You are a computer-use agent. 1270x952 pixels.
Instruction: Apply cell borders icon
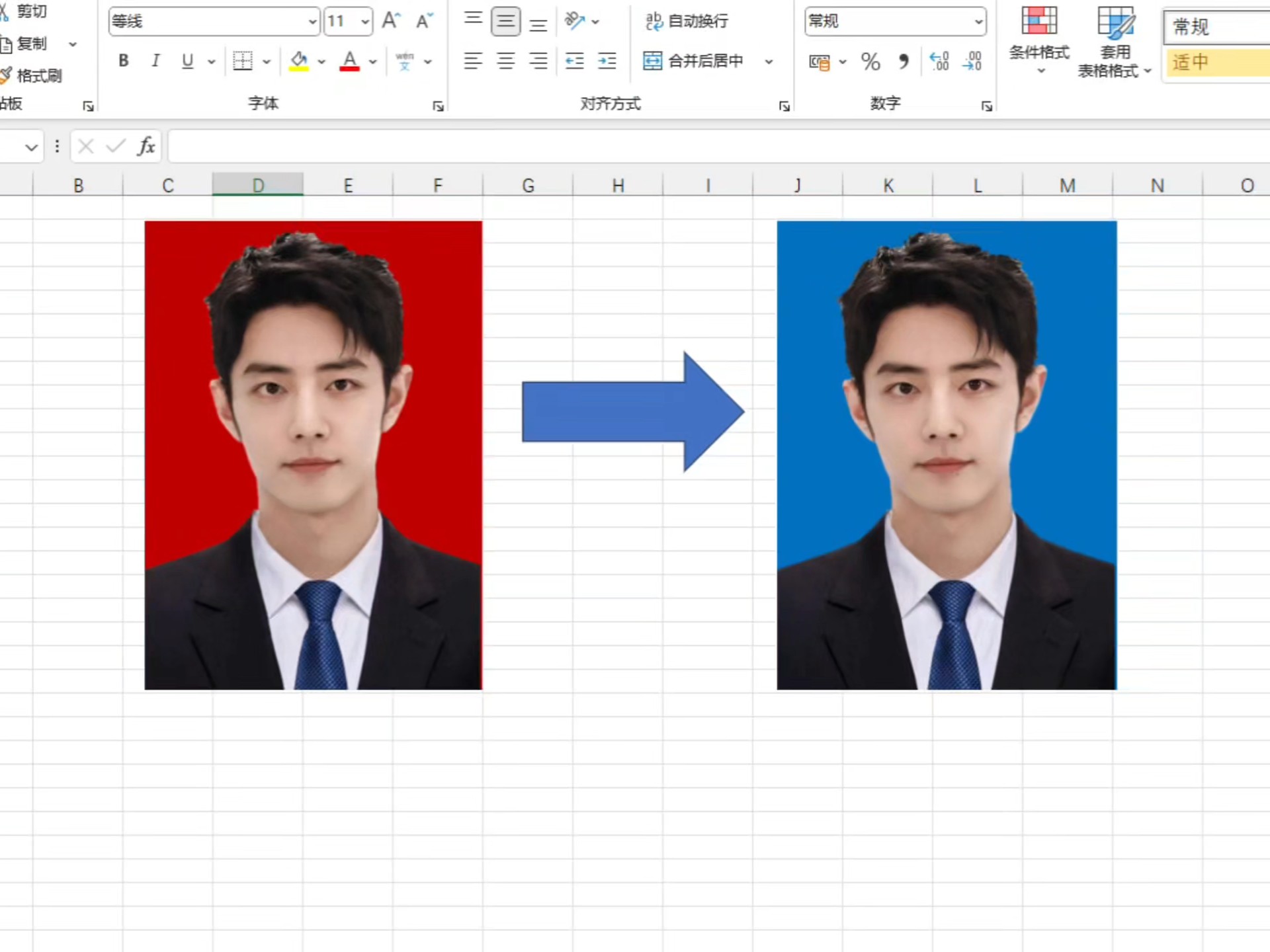pos(243,61)
